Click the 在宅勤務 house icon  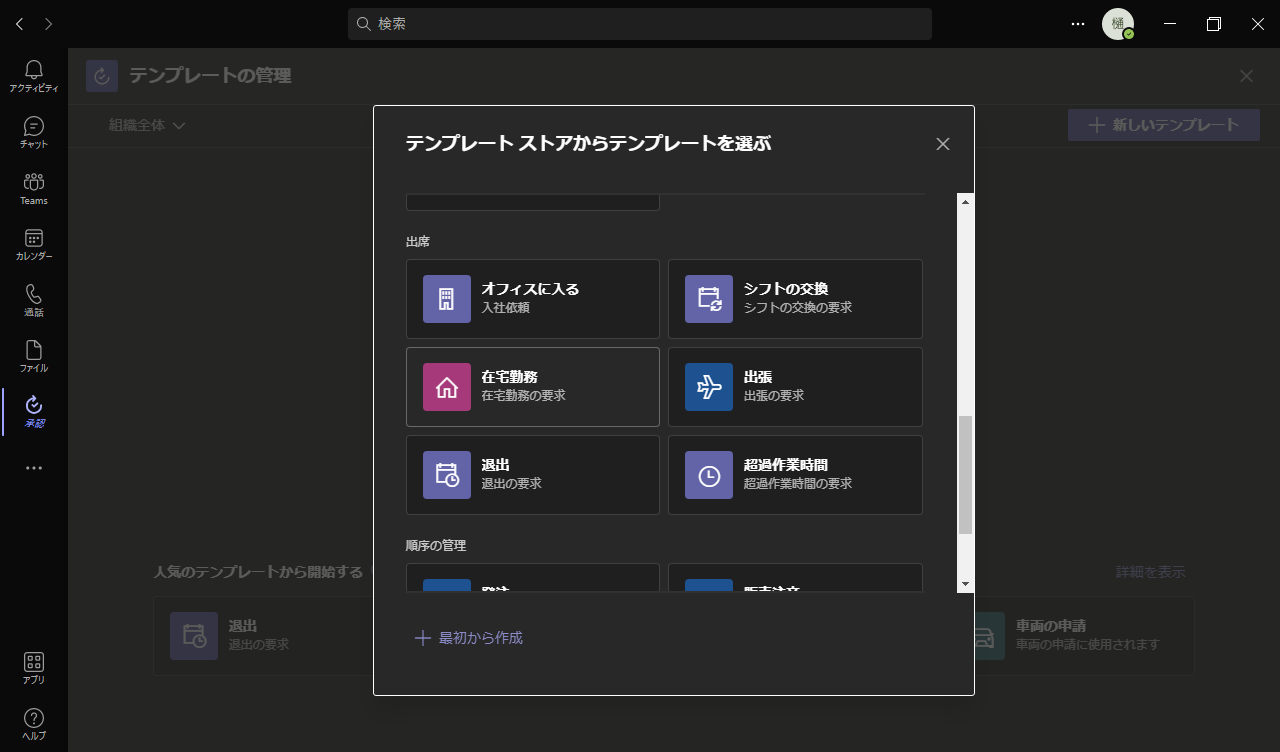[x=447, y=387]
